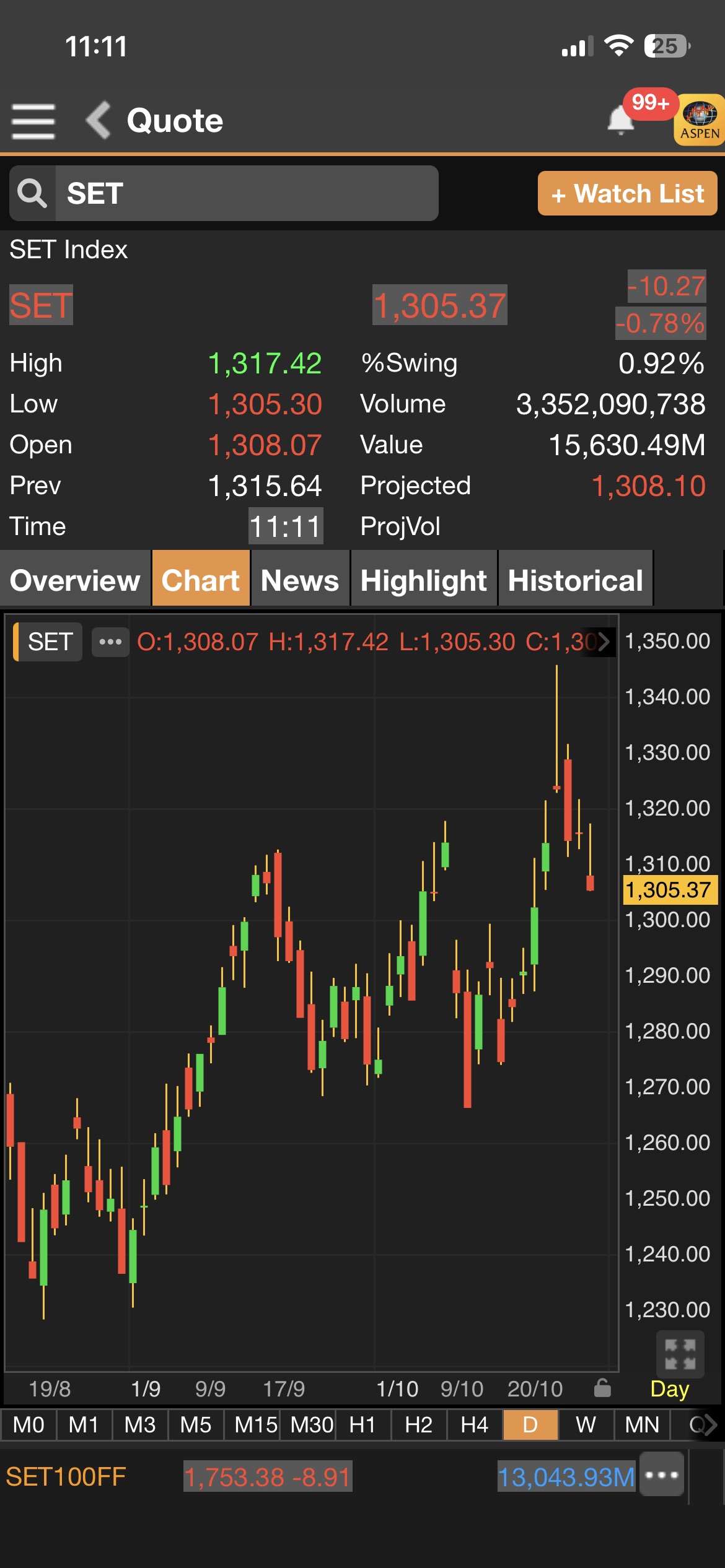Tap the SET symbol search field

click(x=247, y=193)
